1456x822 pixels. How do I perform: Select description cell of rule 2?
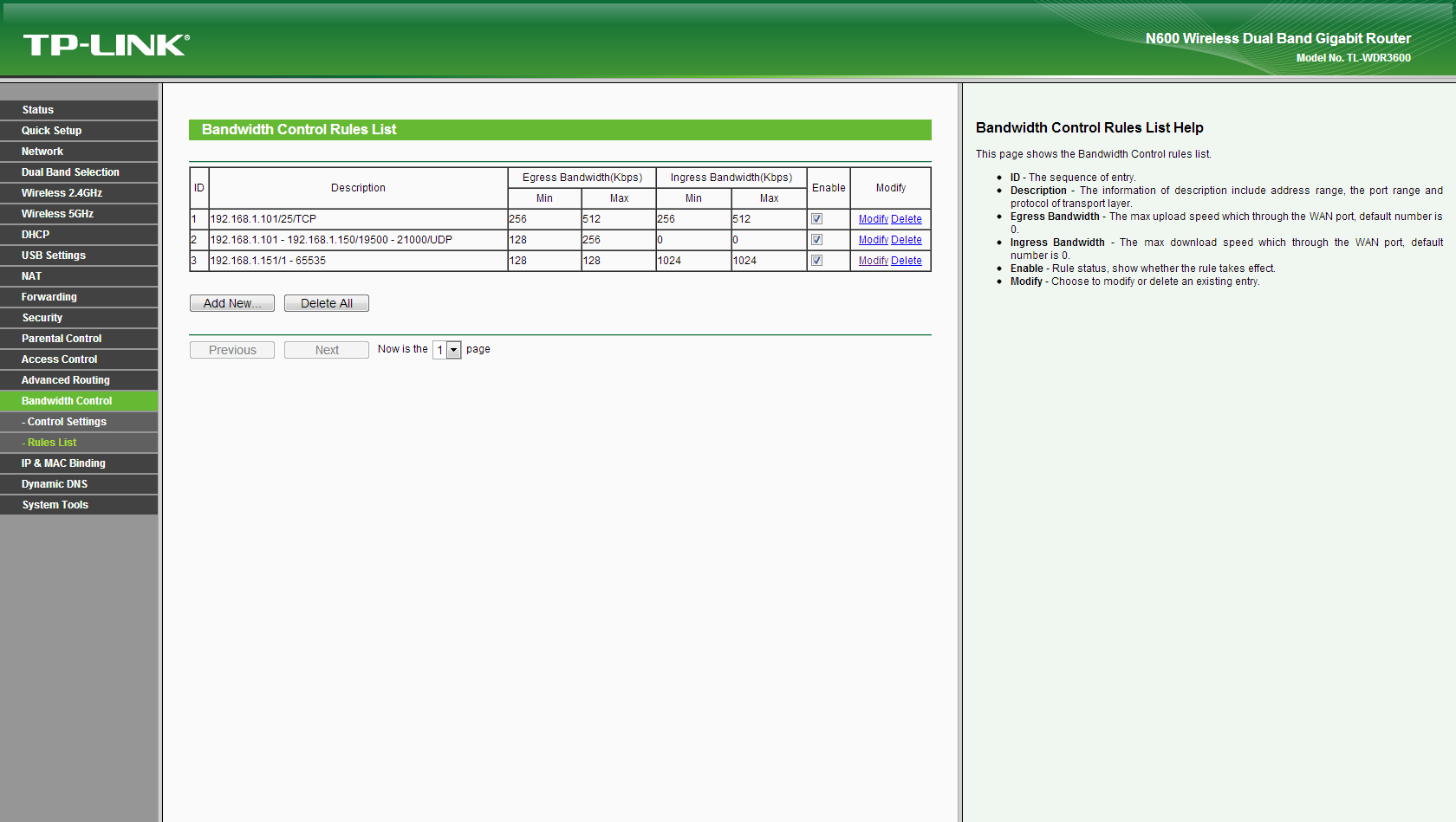[358, 240]
